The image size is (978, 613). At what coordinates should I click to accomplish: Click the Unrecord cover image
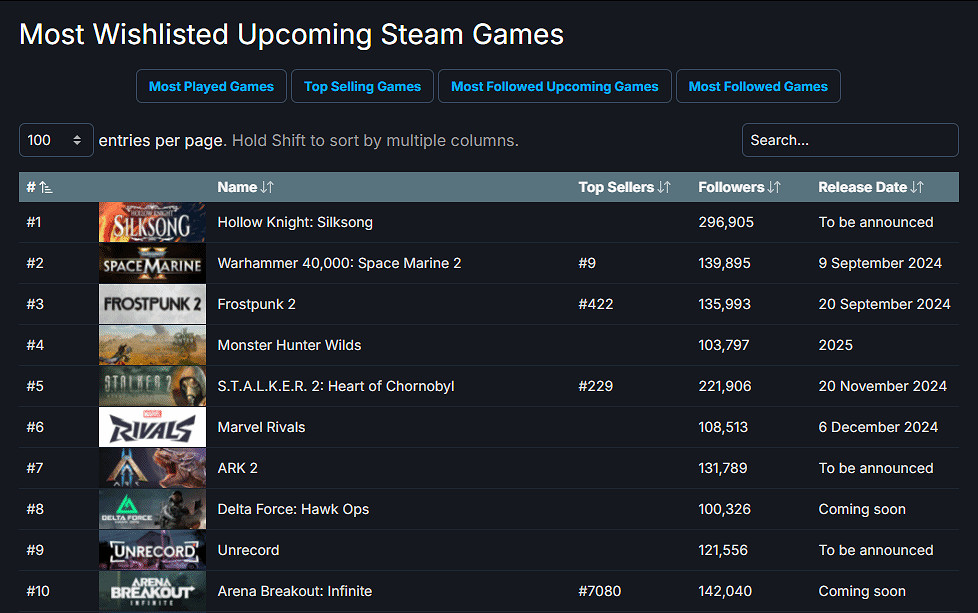click(151, 549)
